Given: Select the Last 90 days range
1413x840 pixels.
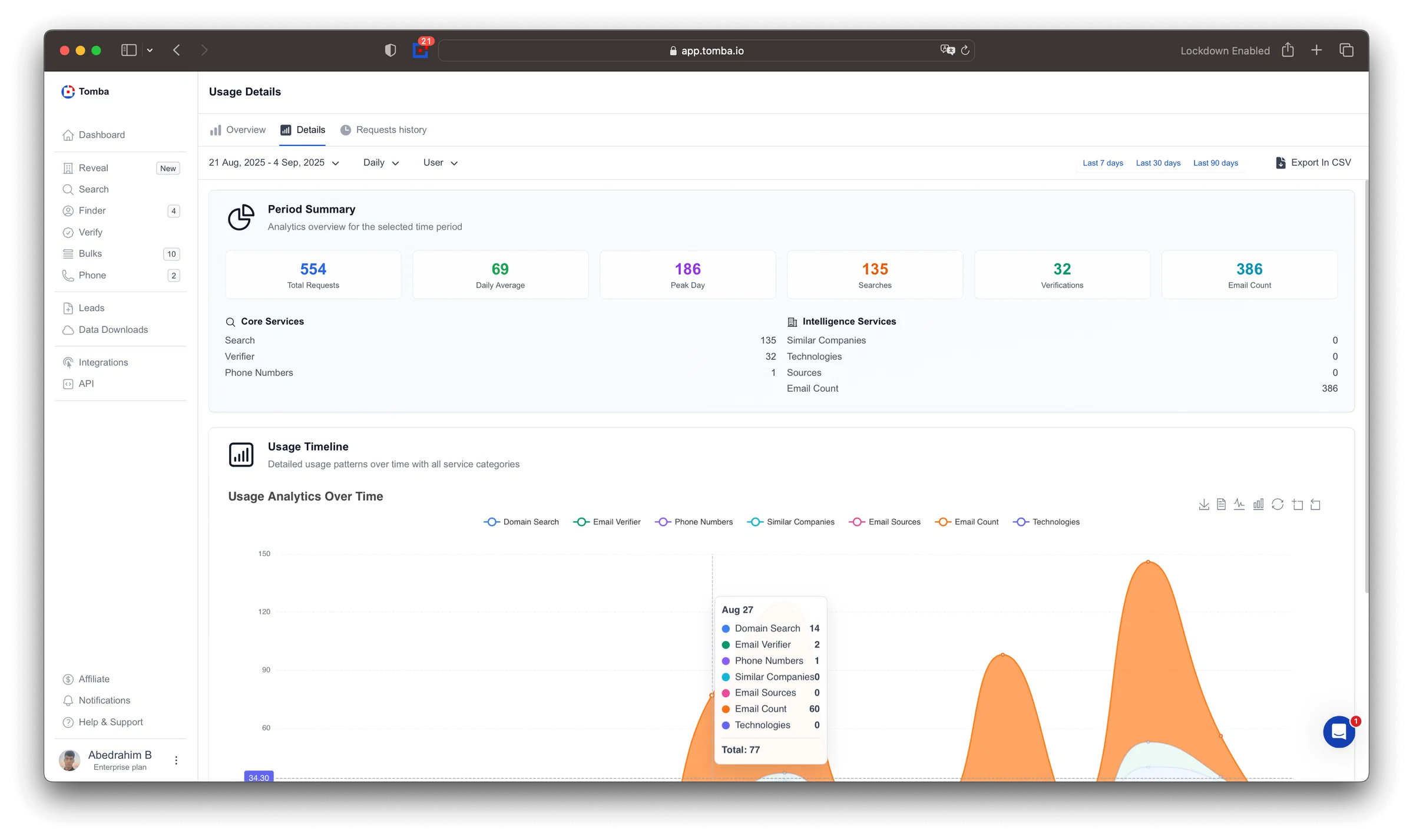Looking at the screenshot, I should [x=1216, y=163].
